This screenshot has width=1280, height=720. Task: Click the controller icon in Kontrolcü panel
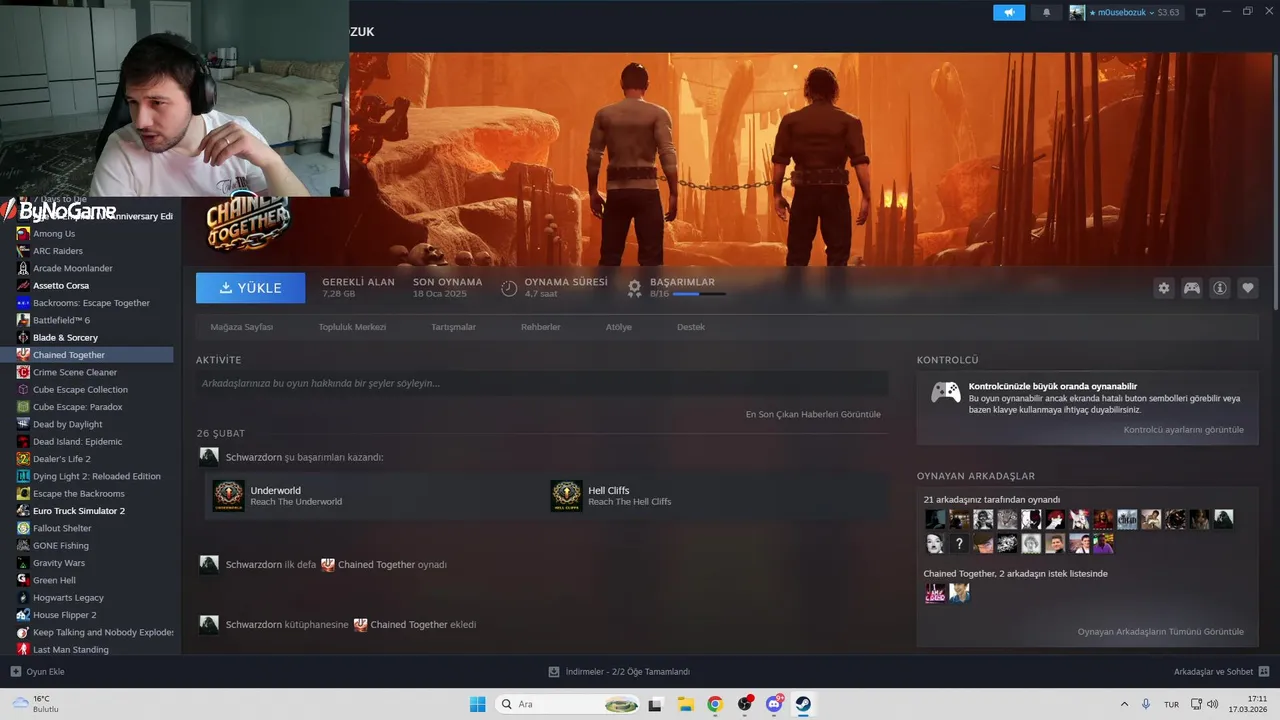click(946, 392)
